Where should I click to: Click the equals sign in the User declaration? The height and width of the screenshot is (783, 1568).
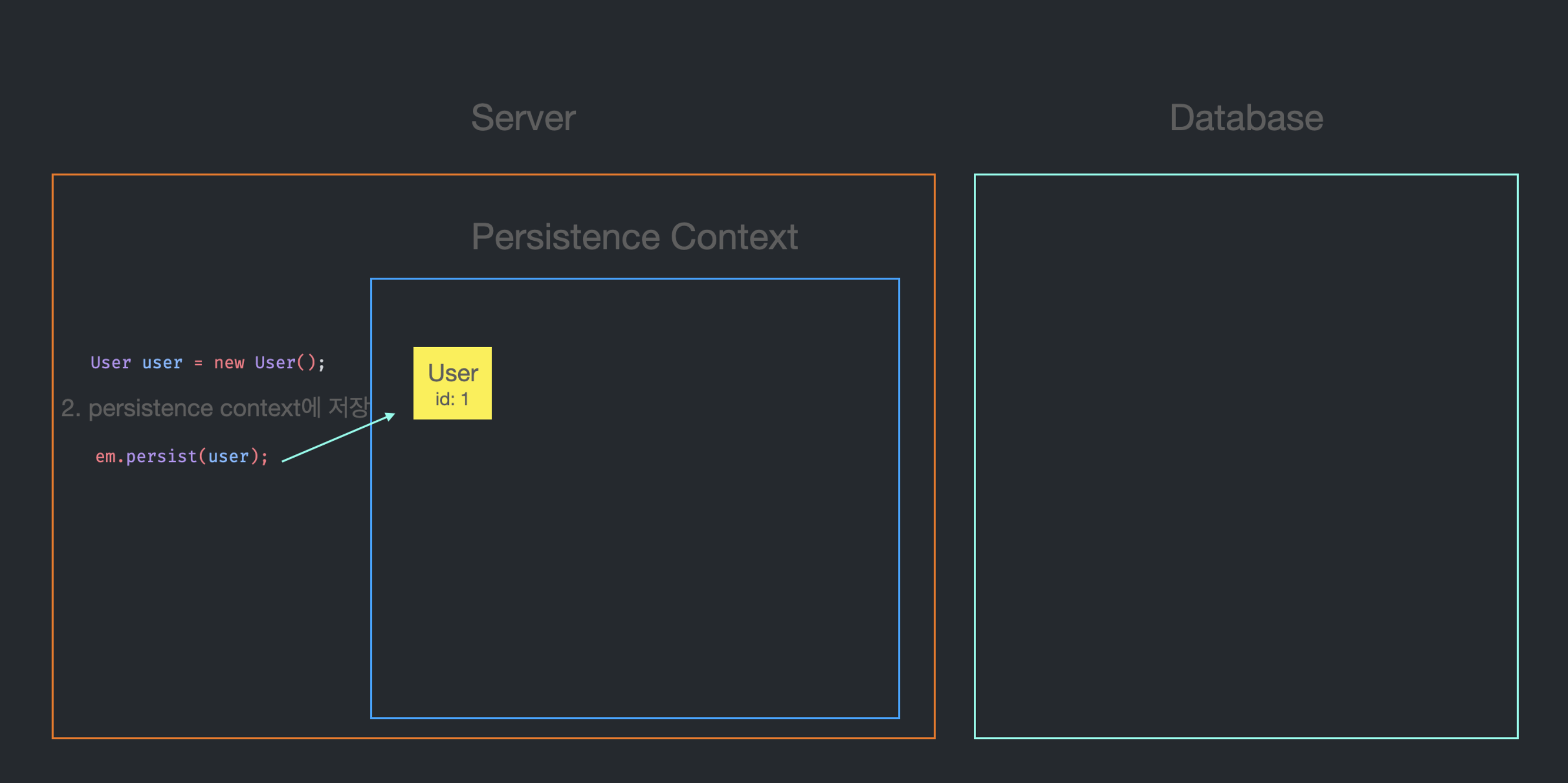pos(198,363)
